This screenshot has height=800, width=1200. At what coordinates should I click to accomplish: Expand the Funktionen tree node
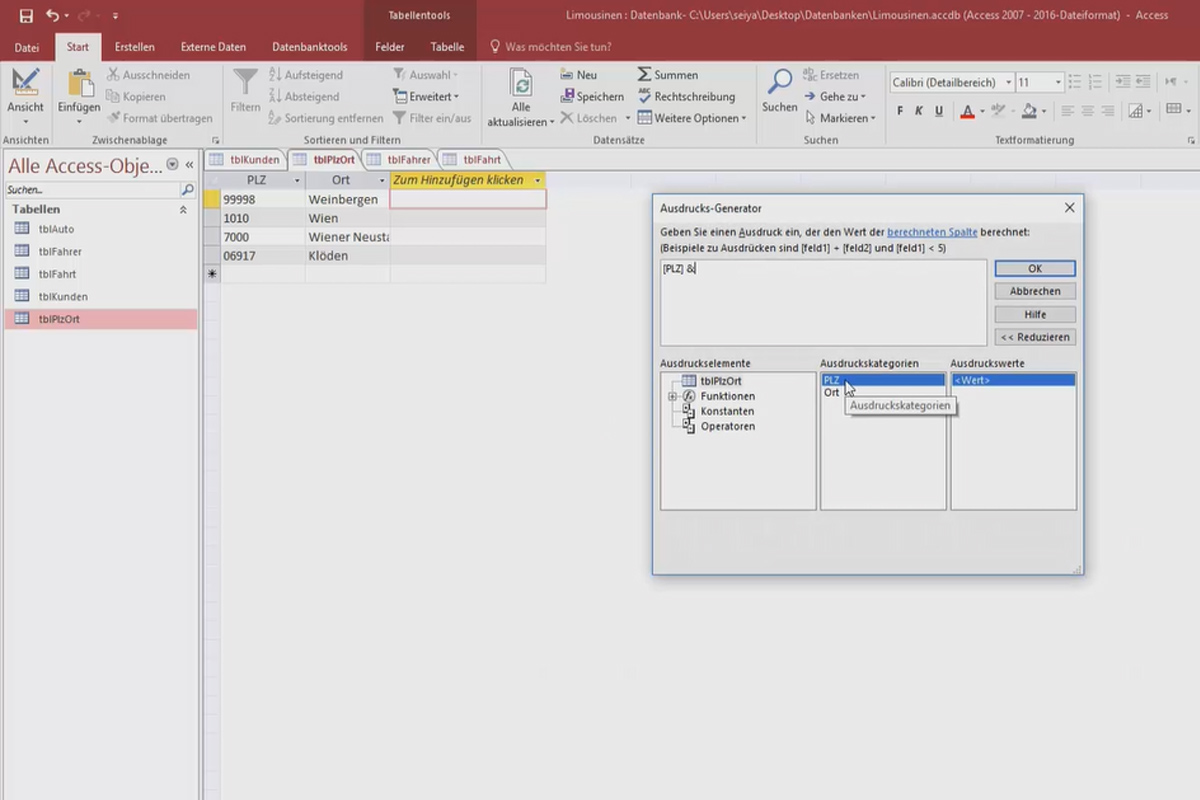pos(672,397)
